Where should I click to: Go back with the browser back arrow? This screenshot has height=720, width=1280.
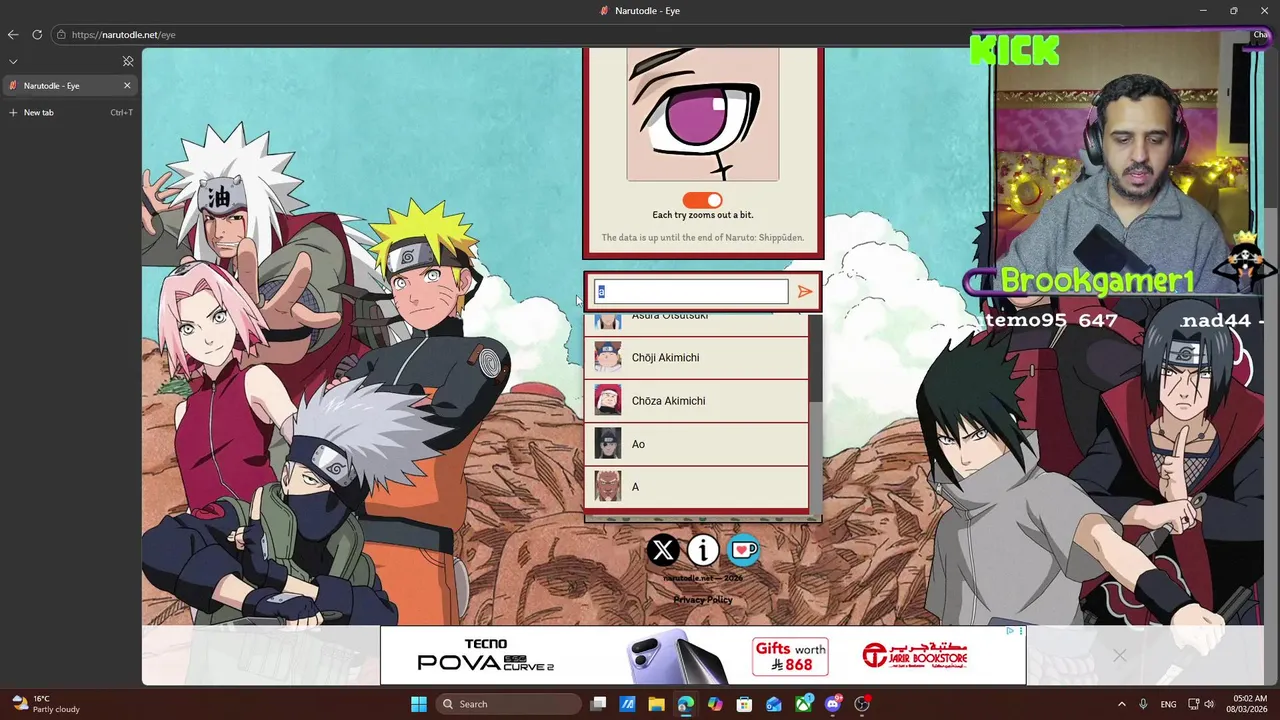click(x=13, y=34)
